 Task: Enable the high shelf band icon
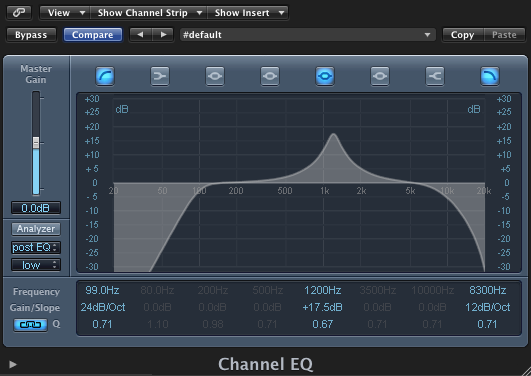[x=435, y=76]
